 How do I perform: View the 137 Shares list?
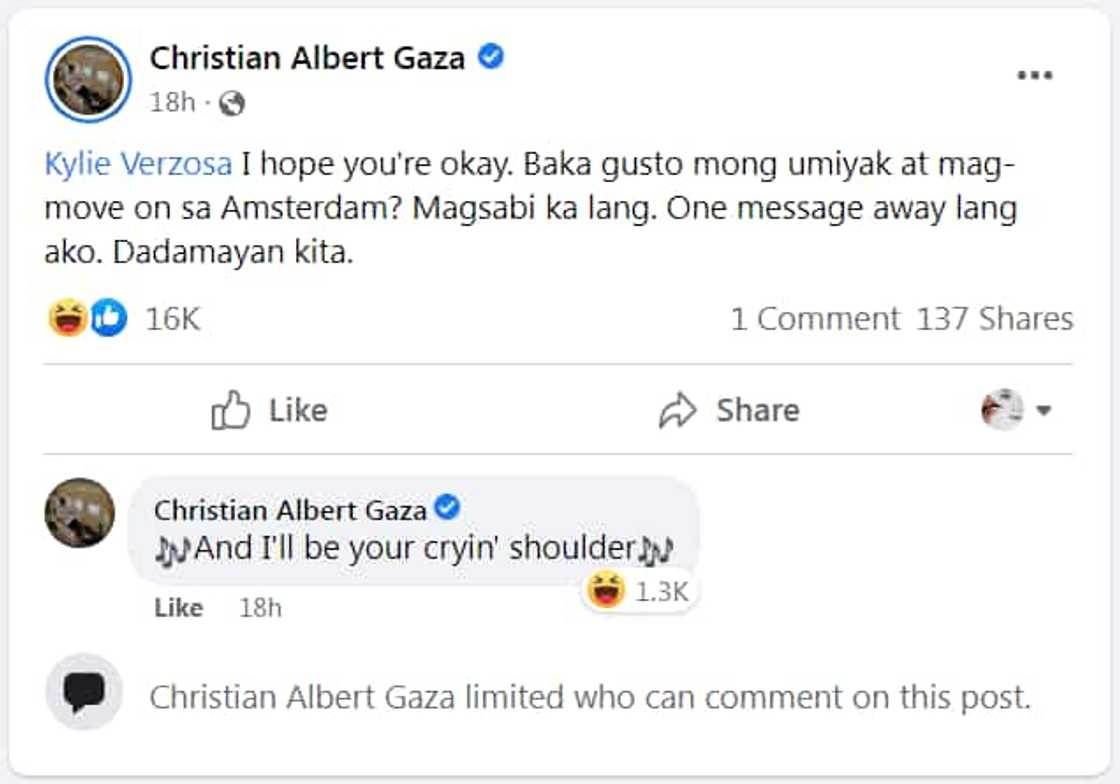pos(994,319)
